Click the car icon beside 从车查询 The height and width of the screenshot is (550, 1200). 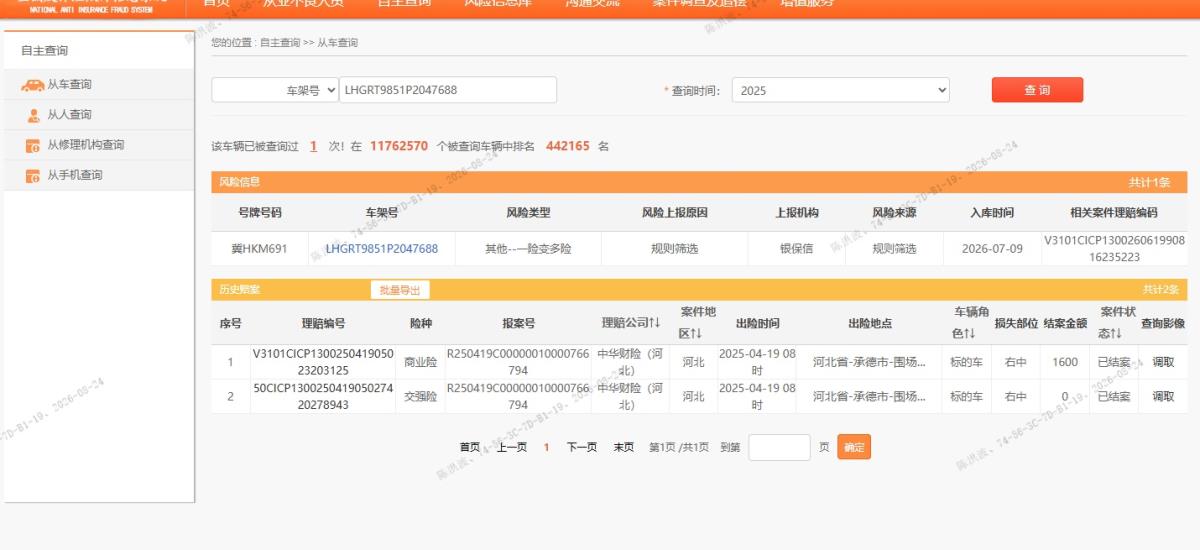33,85
